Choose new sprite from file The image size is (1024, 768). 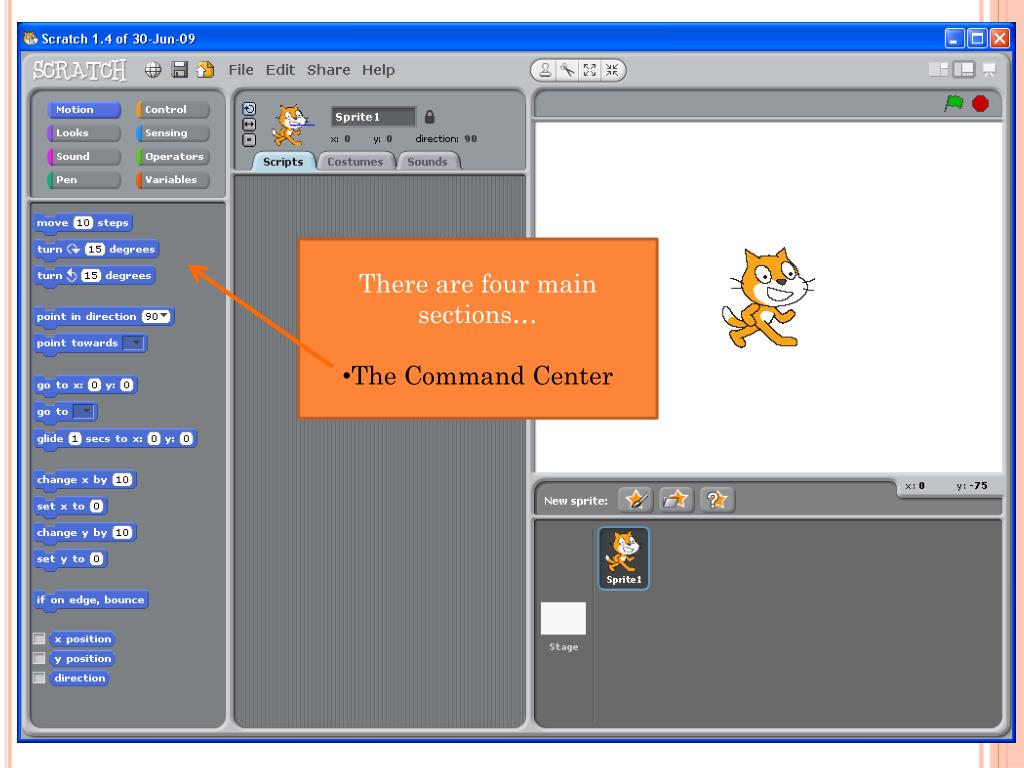(676, 500)
